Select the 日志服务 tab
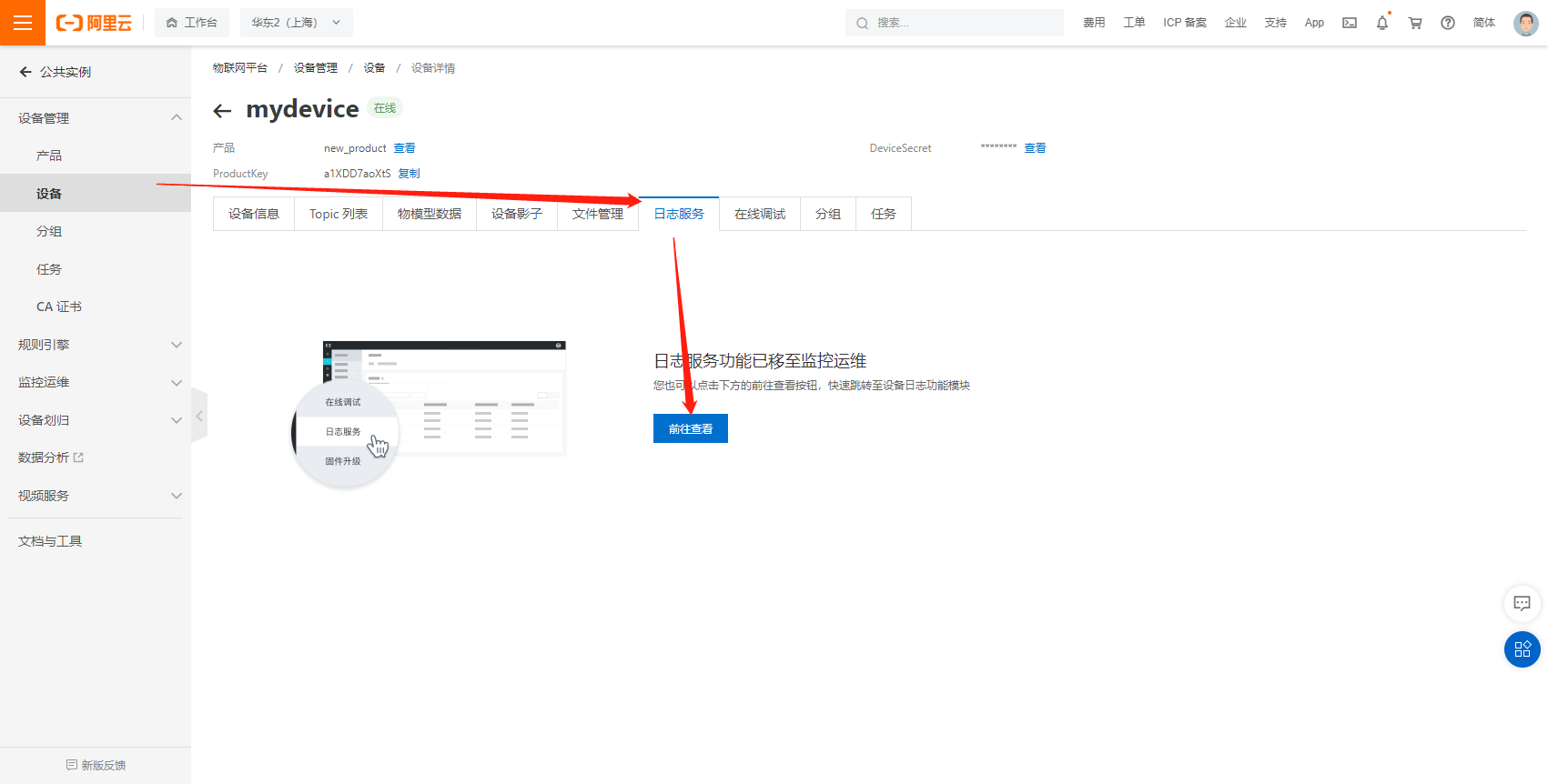 tap(679, 214)
